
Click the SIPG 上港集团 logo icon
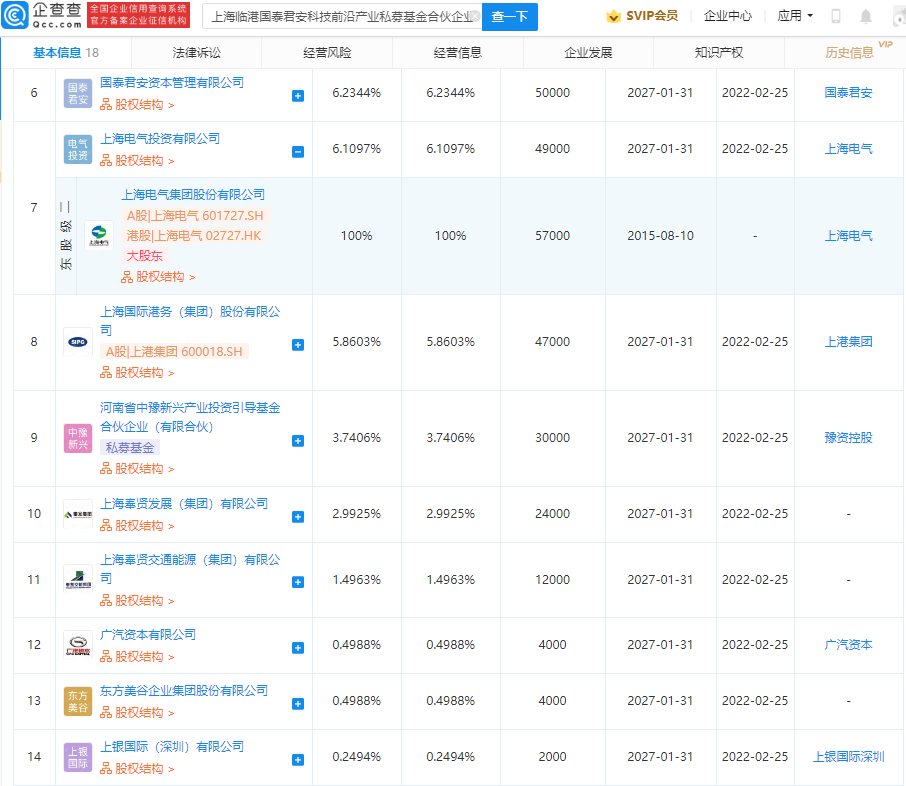tap(77, 341)
